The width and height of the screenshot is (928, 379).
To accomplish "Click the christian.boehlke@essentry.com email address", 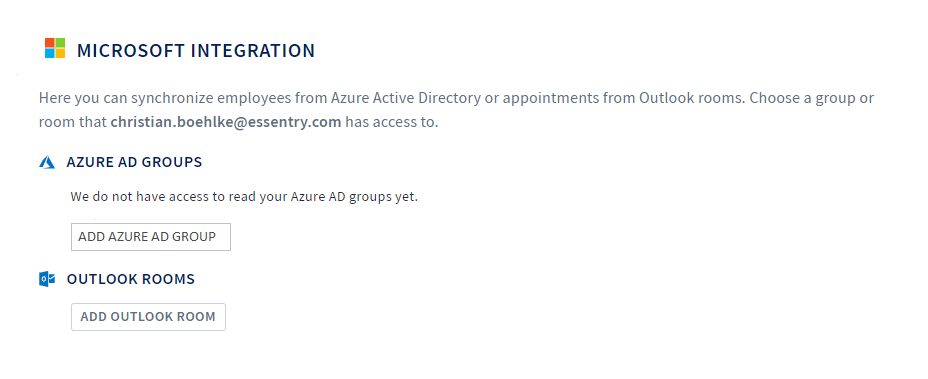I will pyautogui.click(x=225, y=123).
